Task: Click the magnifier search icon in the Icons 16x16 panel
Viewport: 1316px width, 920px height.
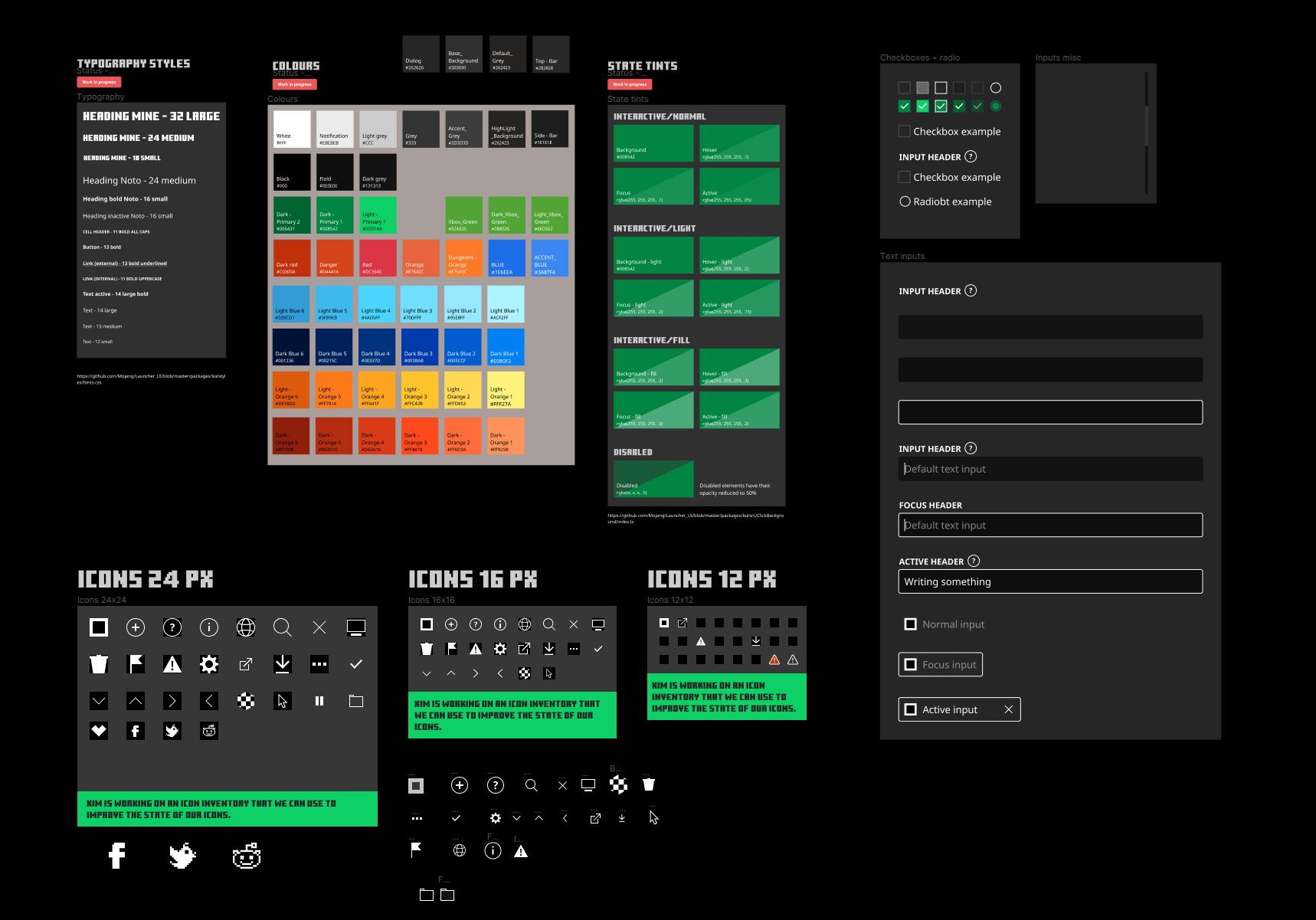Action: point(549,624)
